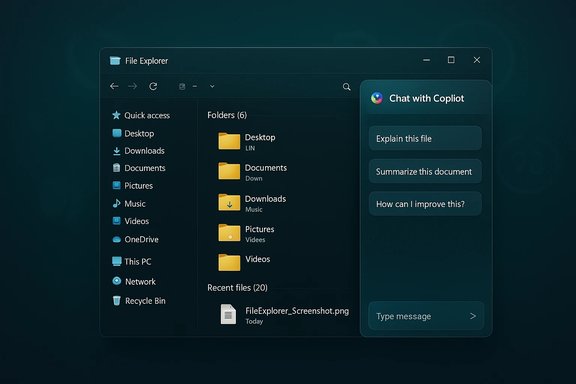
Task: Select Desktop label in sidebar
Action: (139, 133)
